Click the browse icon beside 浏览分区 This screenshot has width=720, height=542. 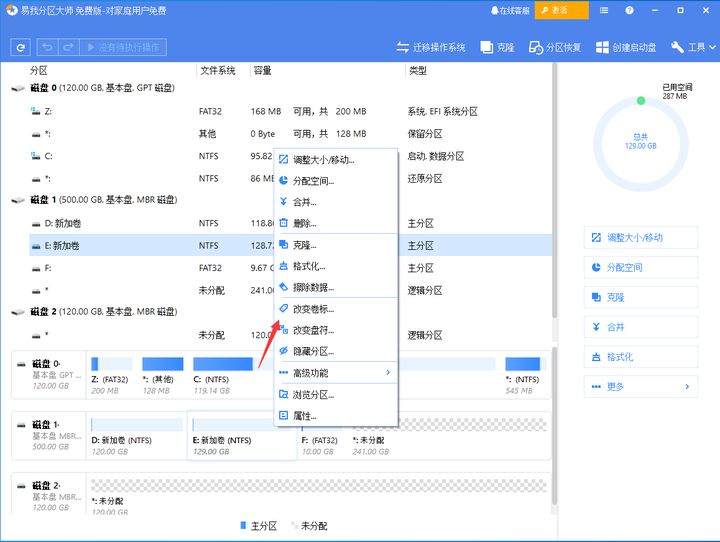[284, 394]
